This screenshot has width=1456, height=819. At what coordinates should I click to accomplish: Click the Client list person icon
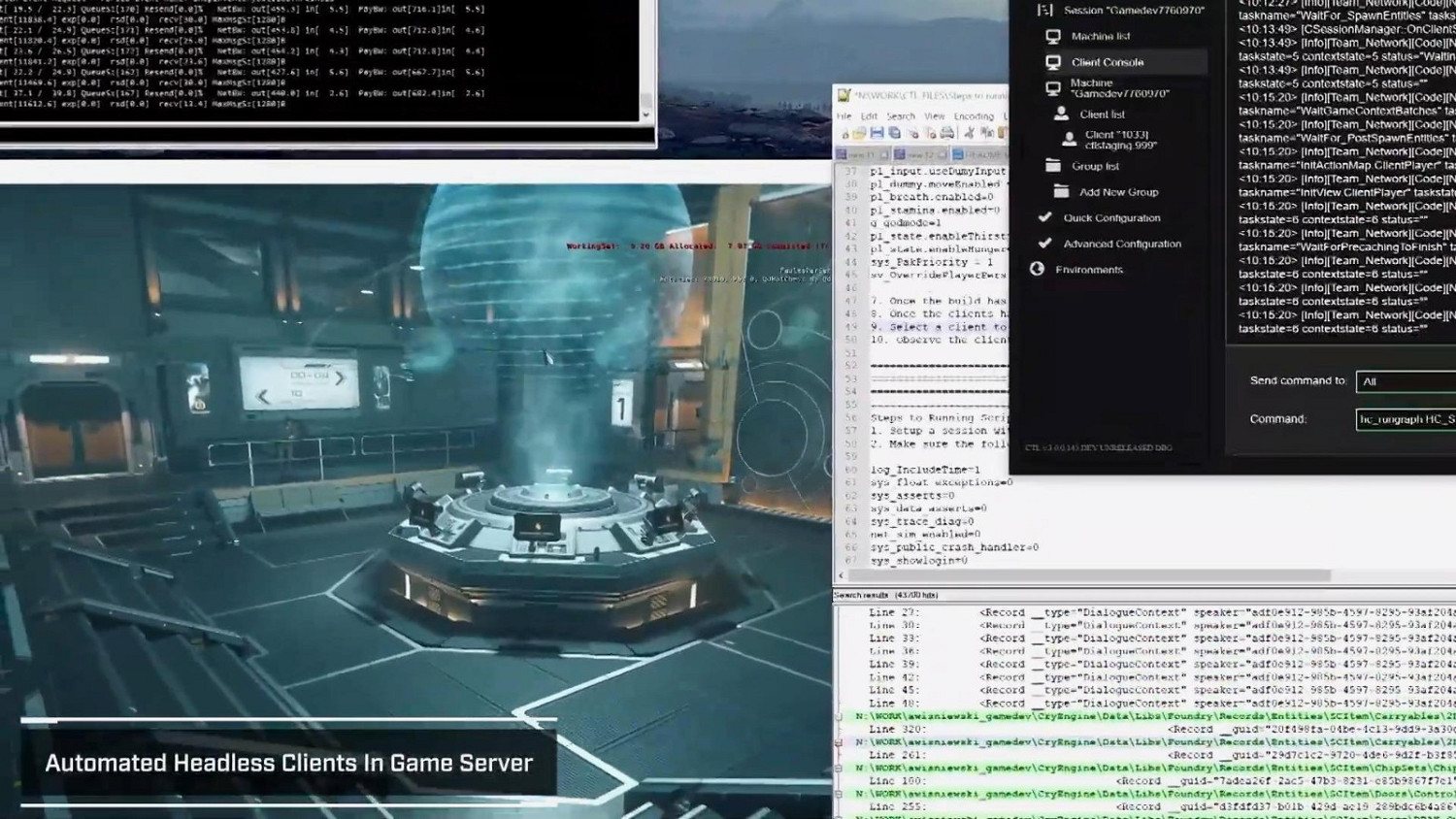point(1061,114)
